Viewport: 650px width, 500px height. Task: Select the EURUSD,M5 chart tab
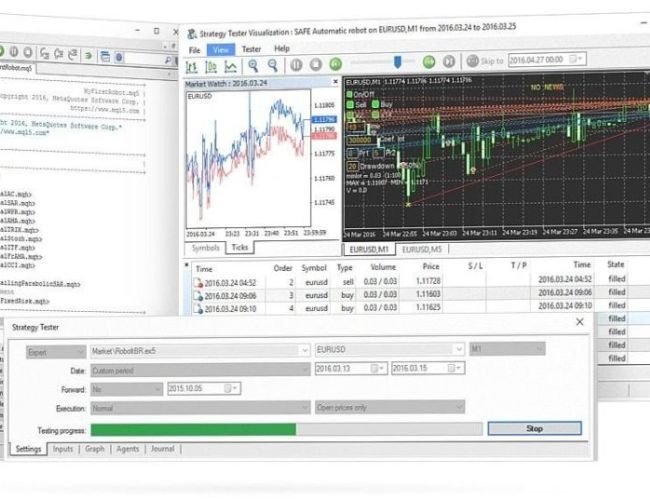pyautogui.click(x=422, y=249)
